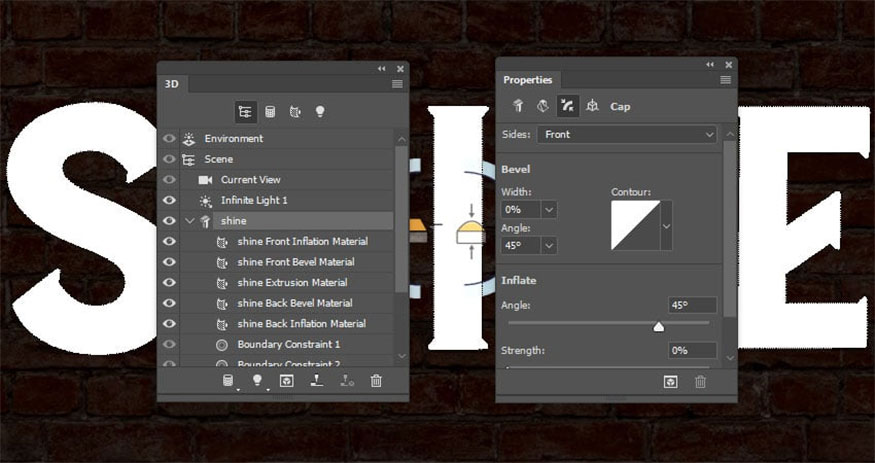Viewport: 875px width, 463px height.
Task: Switch to Mesh properties icon
Action: click(518, 106)
